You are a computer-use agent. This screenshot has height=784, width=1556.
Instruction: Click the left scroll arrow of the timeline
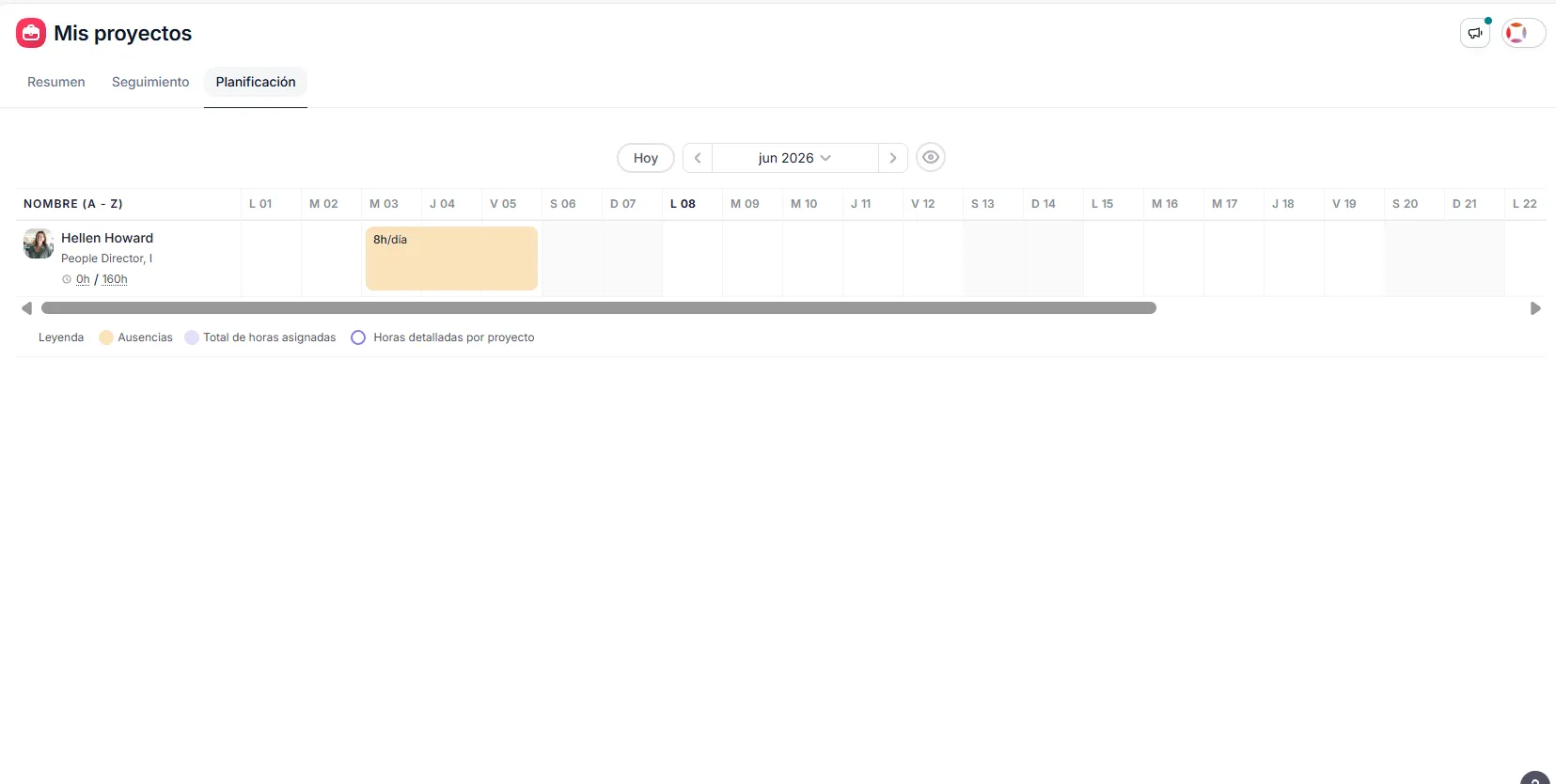coord(26,308)
